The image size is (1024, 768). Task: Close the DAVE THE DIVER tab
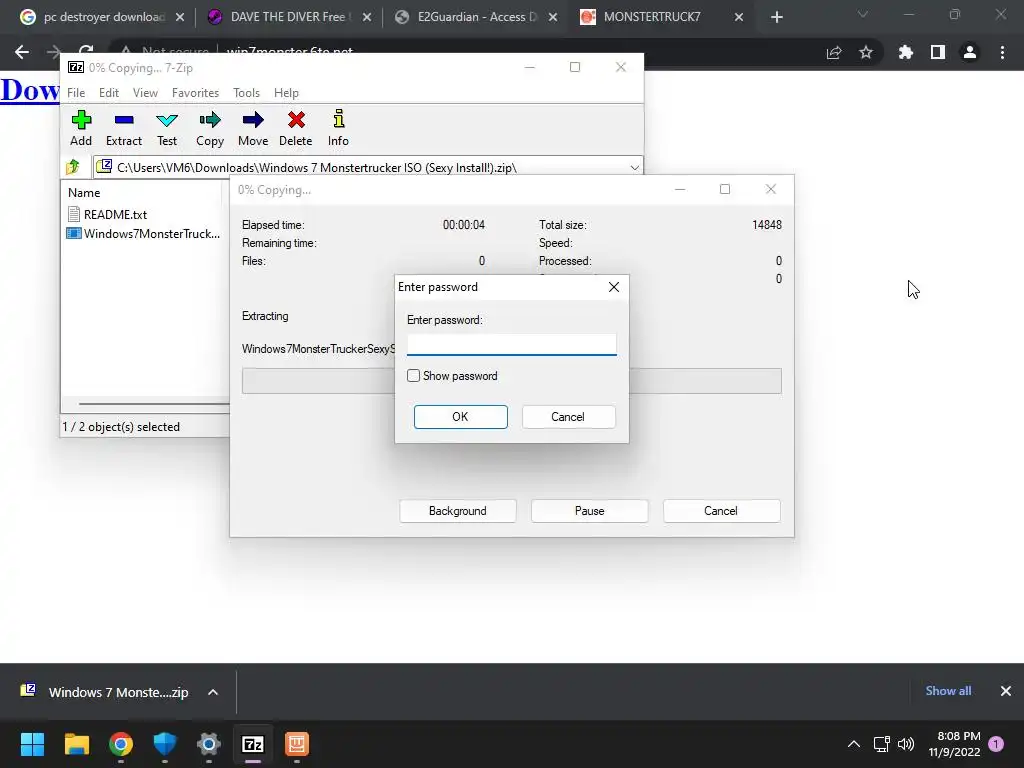(367, 18)
